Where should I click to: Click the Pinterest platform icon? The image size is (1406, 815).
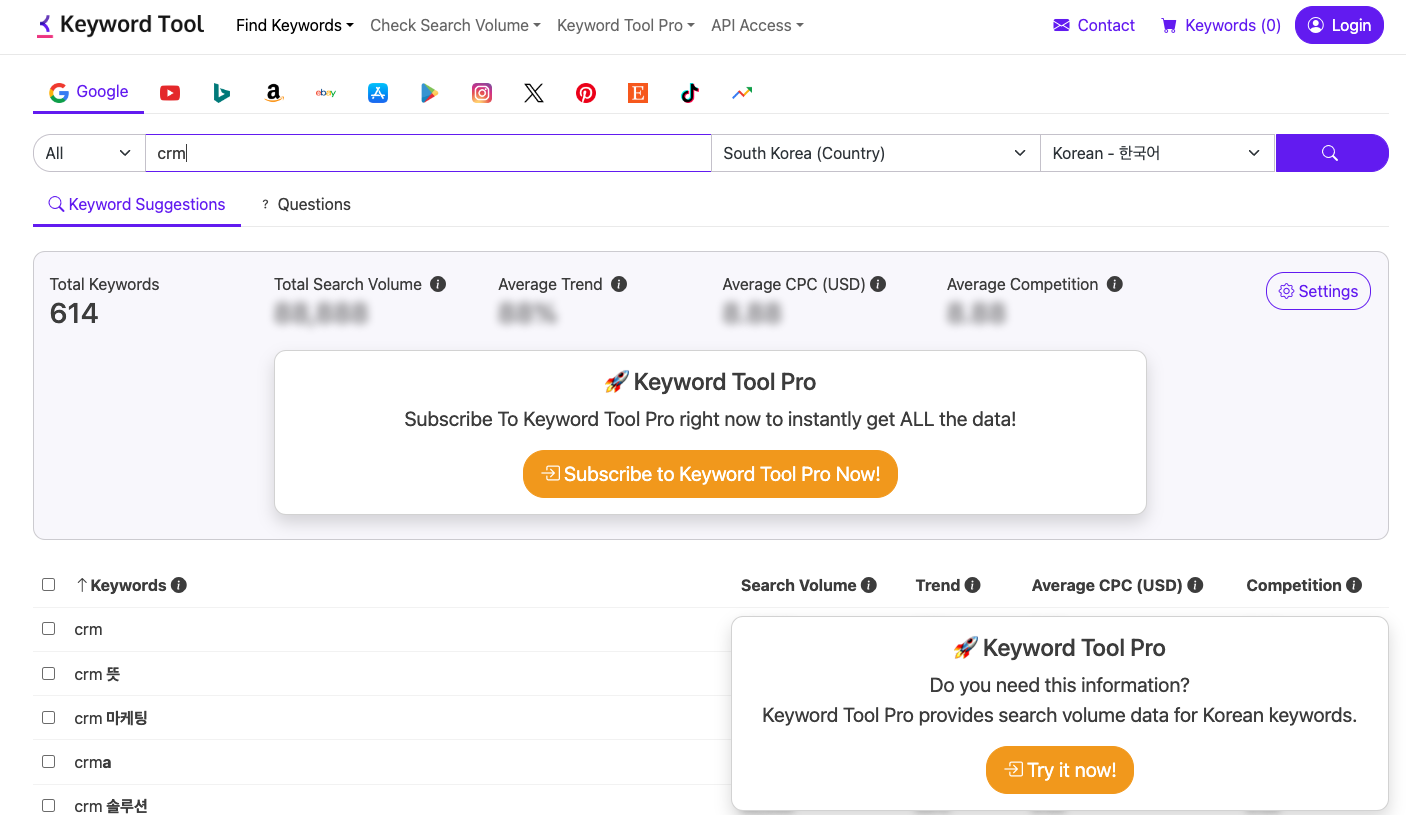pos(586,92)
